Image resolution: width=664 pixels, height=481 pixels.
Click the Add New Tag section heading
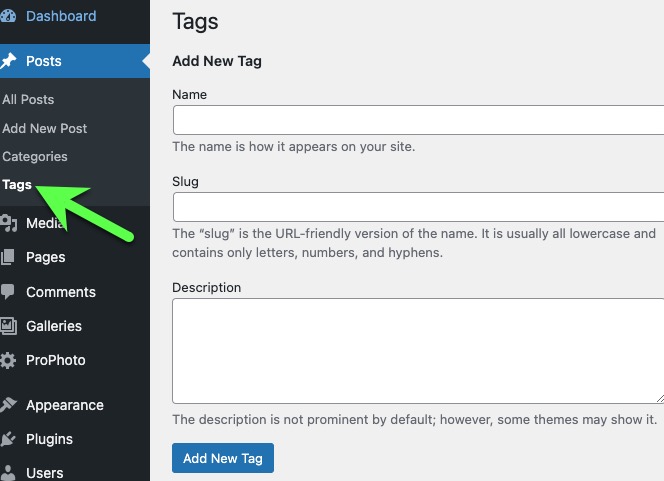[217, 61]
